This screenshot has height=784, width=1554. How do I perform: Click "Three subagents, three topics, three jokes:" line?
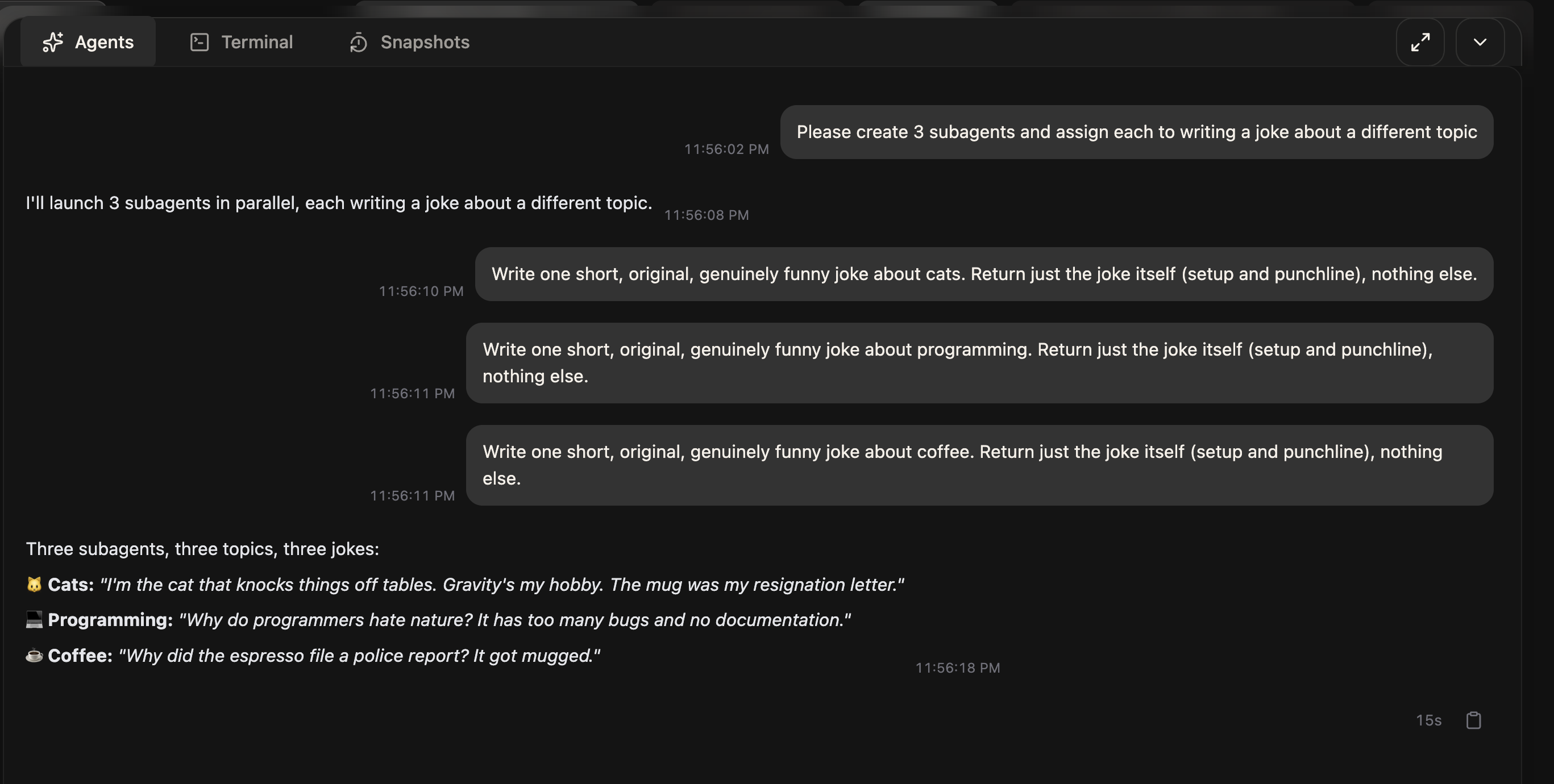[202, 549]
